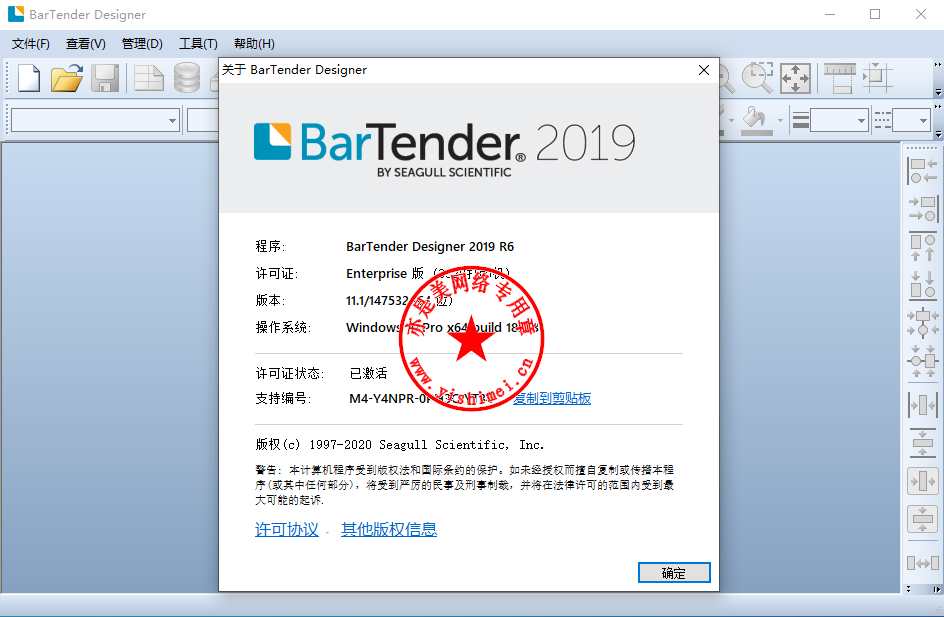The width and height of the screenshot is (944, 617).
Task: Click the Save floppy disk icon
Action: 105,78
